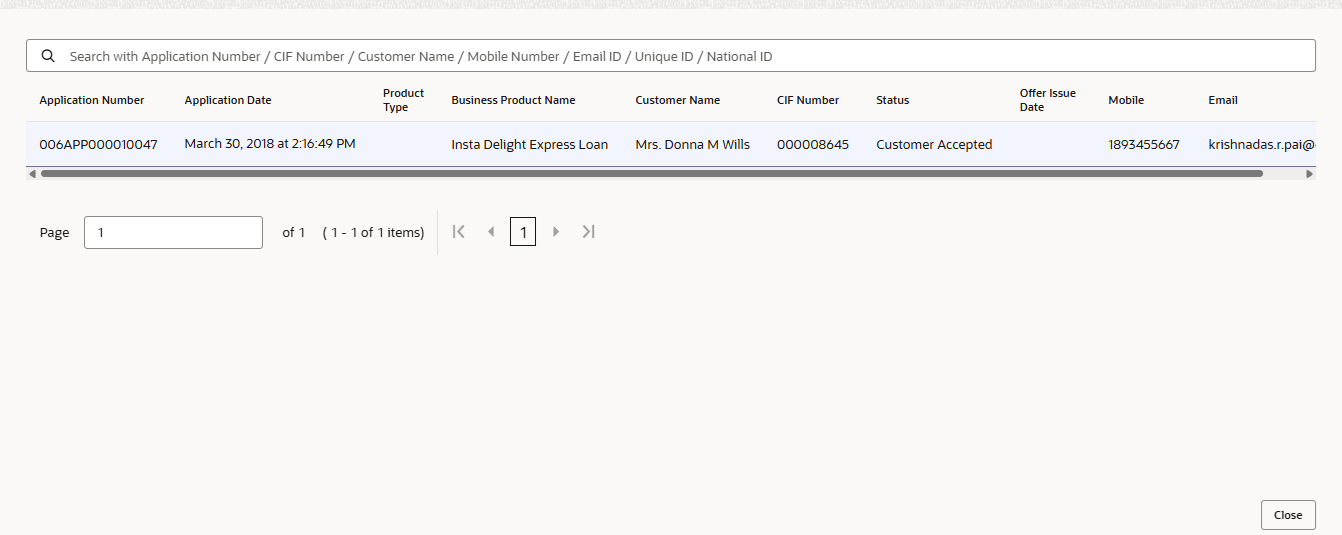Go to next page of results
The image size is (1342, 535).
click(x=556, y=232)
